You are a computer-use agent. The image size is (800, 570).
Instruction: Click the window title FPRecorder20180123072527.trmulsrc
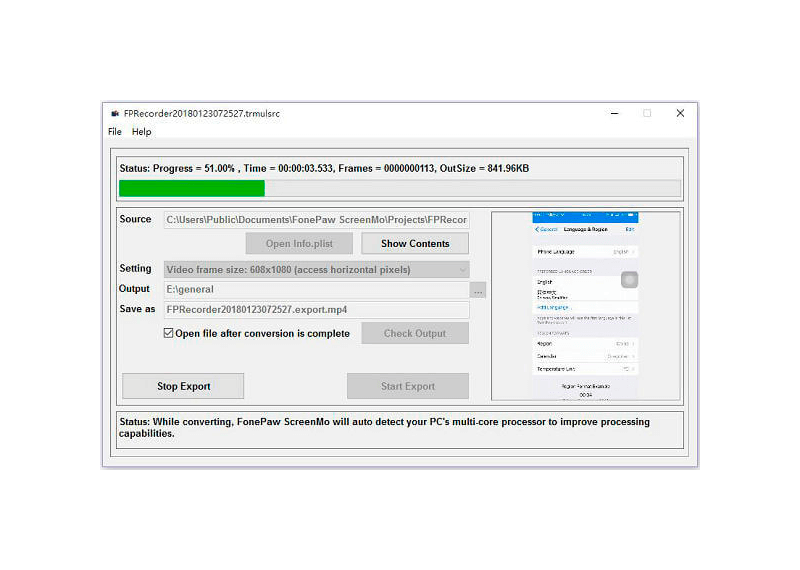tap(202, 114)
